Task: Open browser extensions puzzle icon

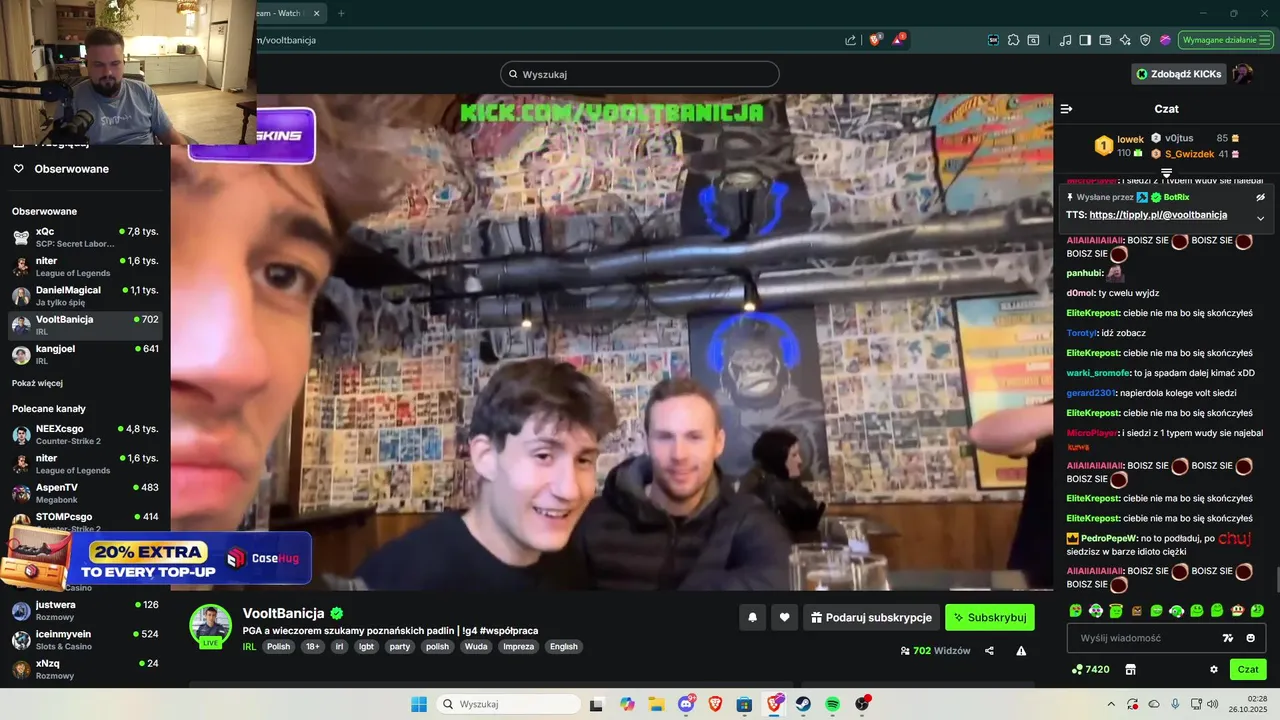Action: pyautogui.click(x=1013, y=40)
